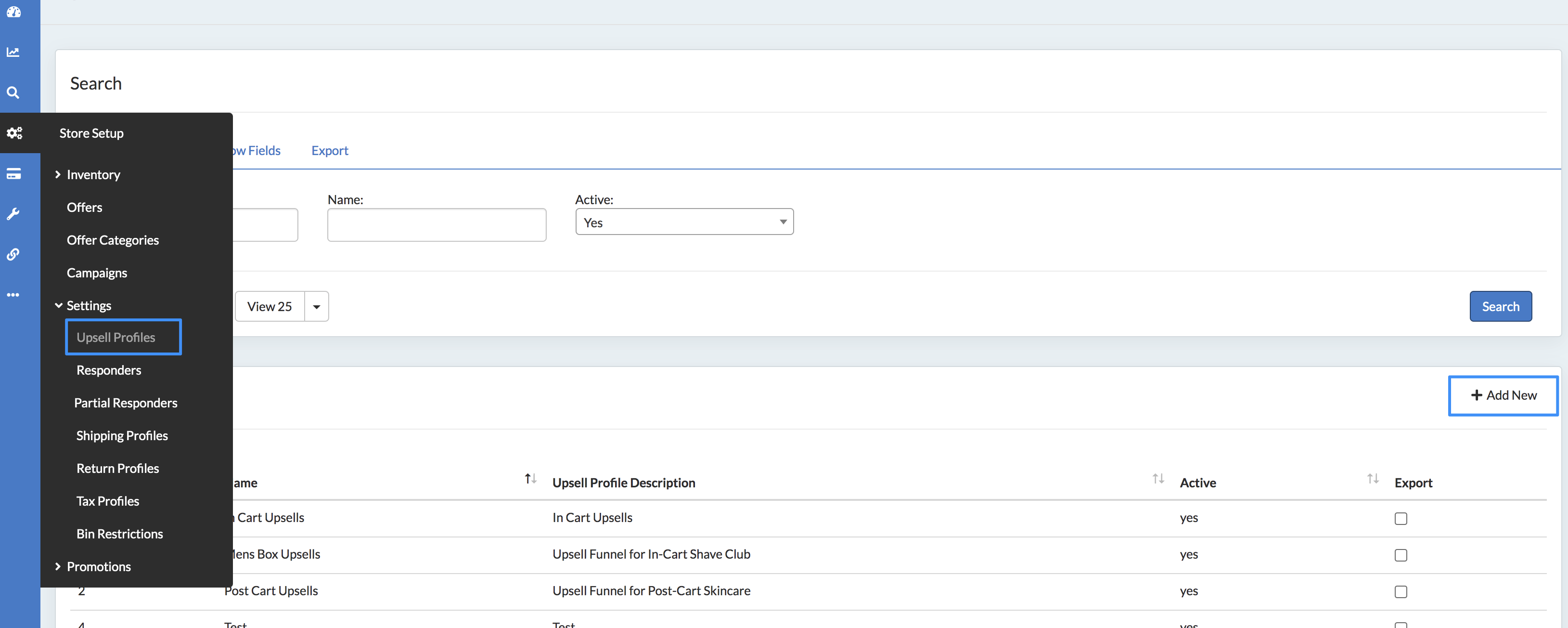
Task: Open the chain link sidebar icon
Action: (x=13, y=254)
